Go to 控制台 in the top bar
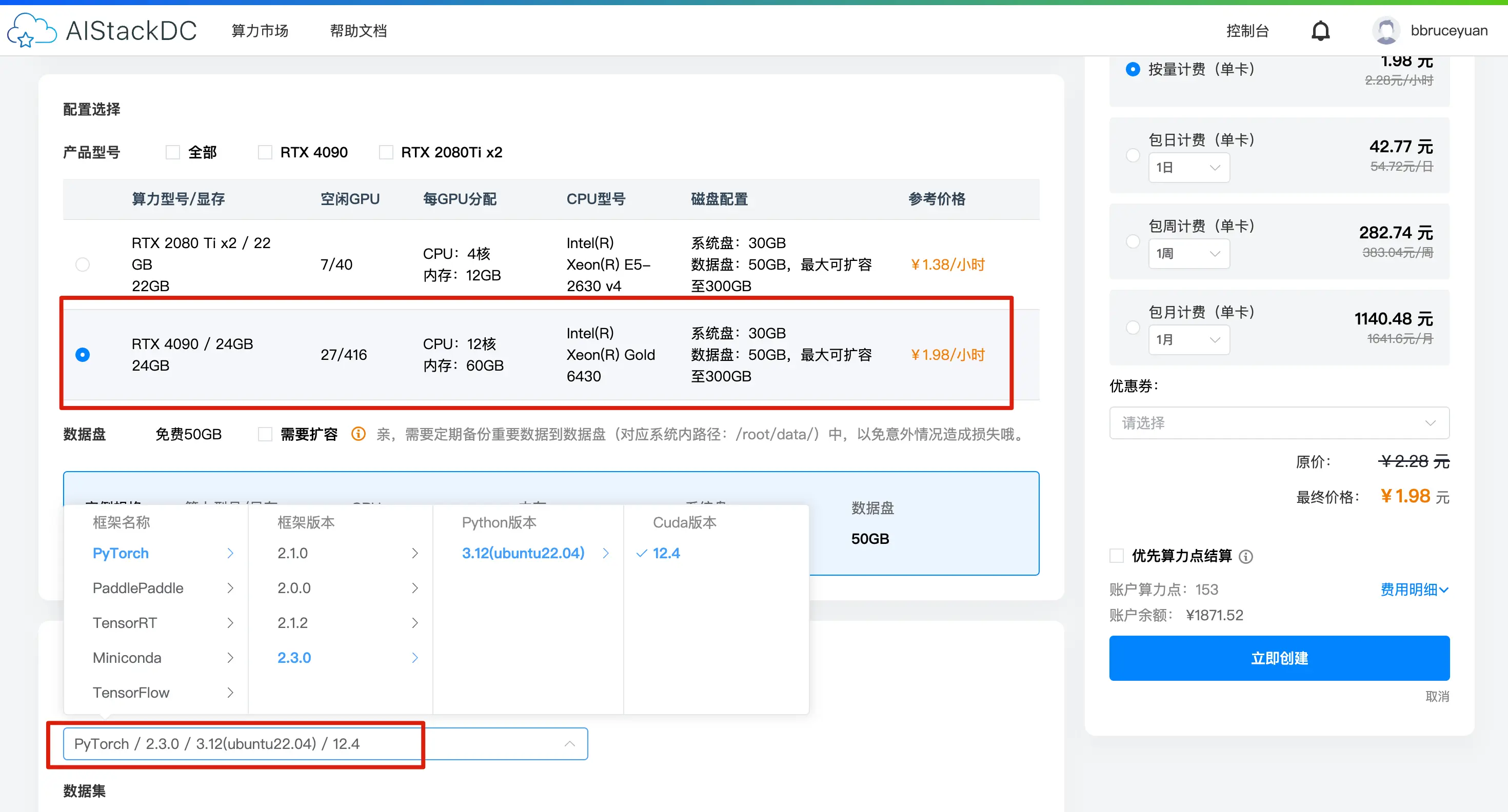 pos(1247,30)
